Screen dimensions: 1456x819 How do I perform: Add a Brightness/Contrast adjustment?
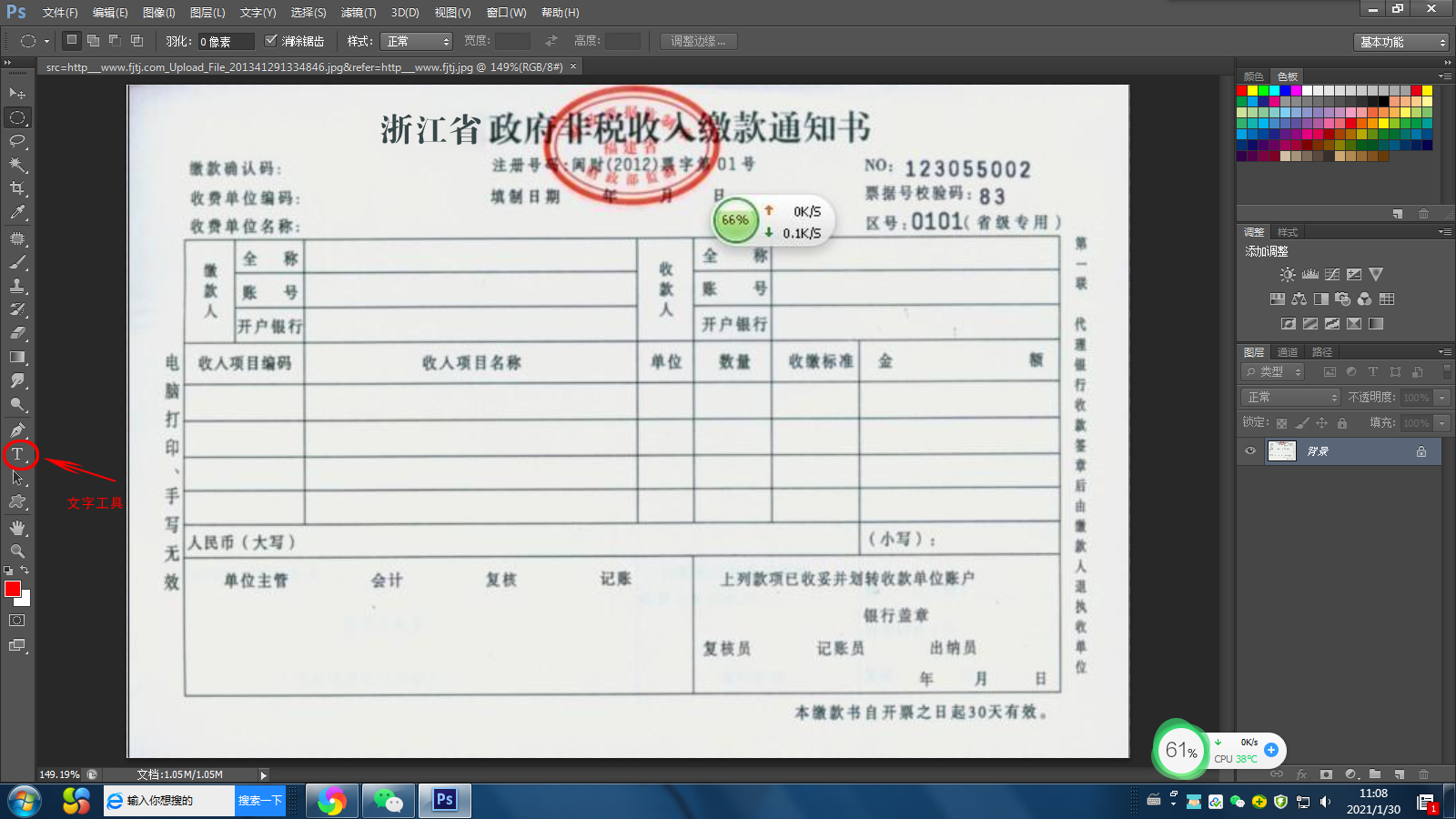click(x=1288, y=274)
